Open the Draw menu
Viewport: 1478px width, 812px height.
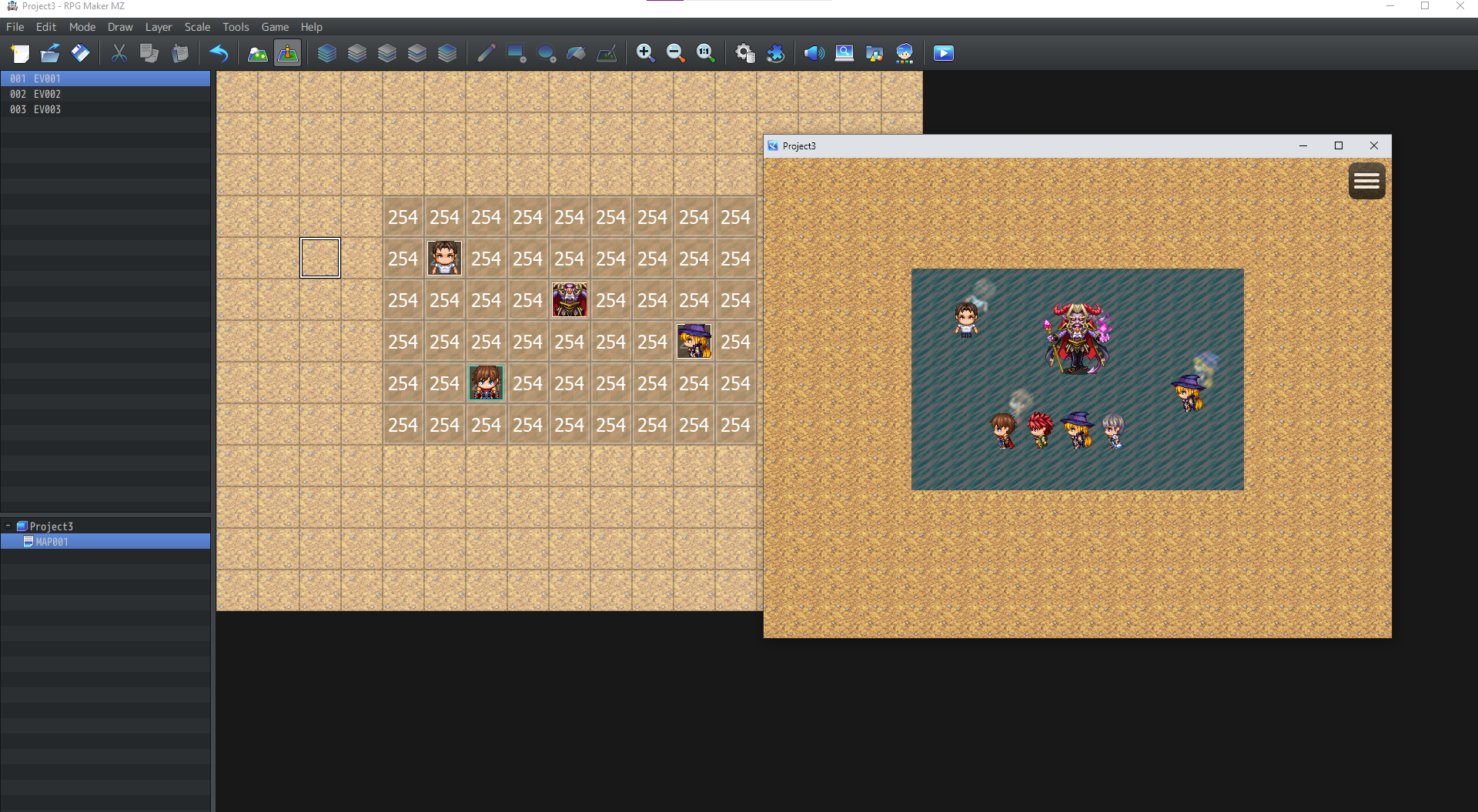coord(120,27)
